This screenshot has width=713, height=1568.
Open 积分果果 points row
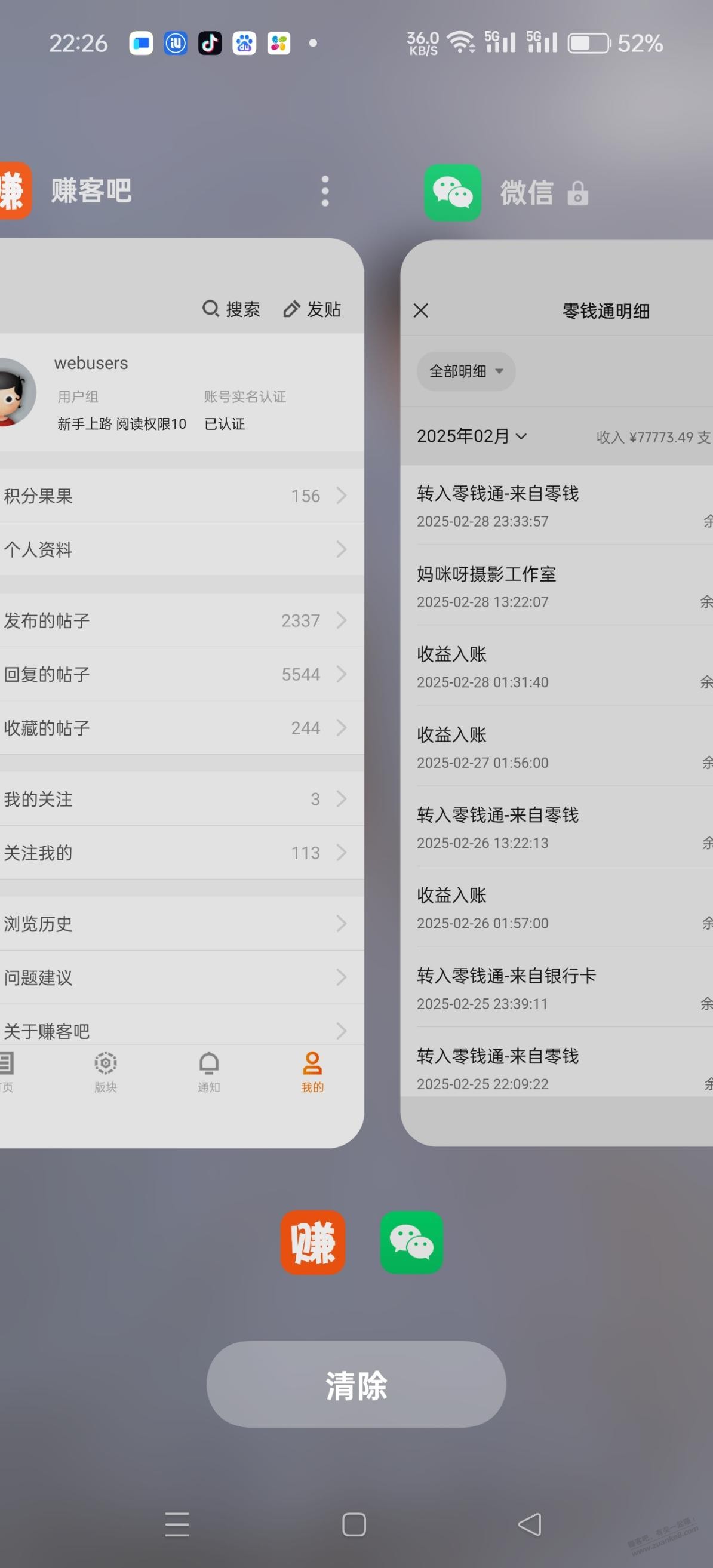coord(177,496)
